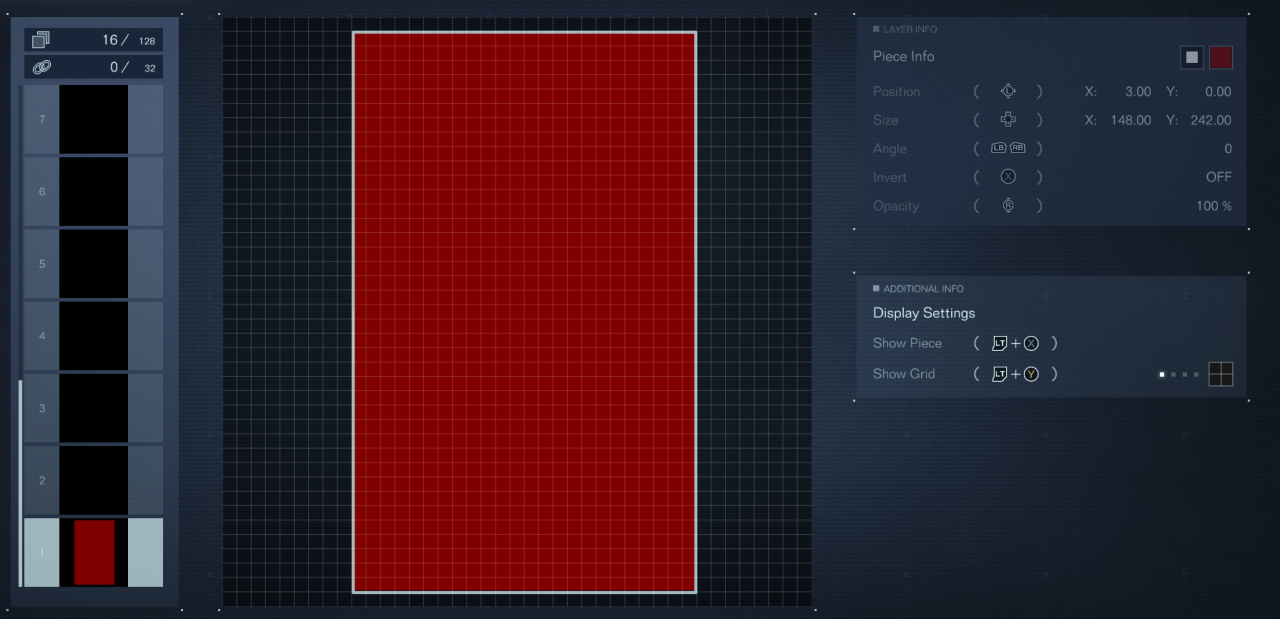The width and height of the screenshot is (1280, 619).
Task: Click the Position X value 3.00
Action: click(1137, 92)
